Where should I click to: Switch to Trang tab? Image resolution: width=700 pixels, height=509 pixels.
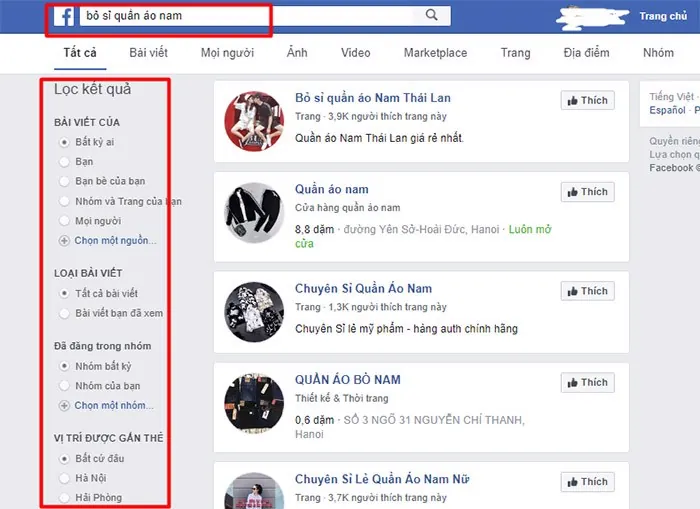tap(516, 53)
